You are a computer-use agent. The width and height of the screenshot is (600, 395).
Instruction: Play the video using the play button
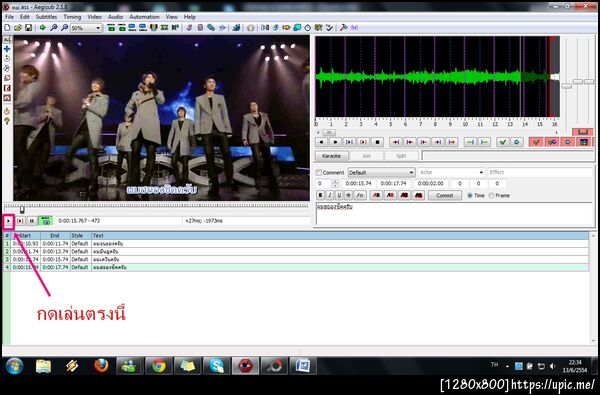tap(8, 221)
